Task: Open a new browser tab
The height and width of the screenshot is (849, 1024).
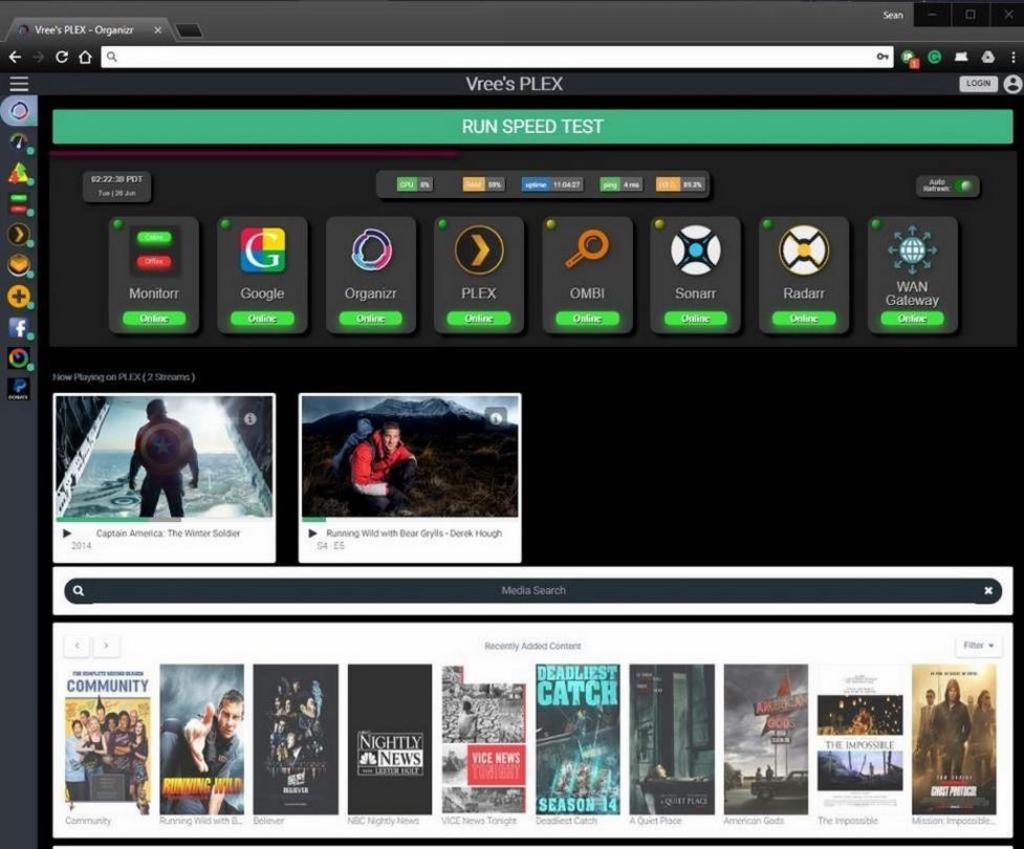Action: pyautogui.click(x=189, y=31)
